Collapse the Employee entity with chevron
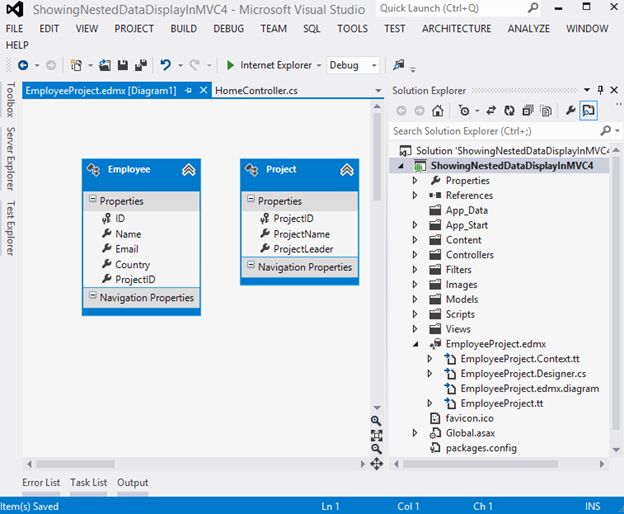The image size is (624, 514). point(188,170)
